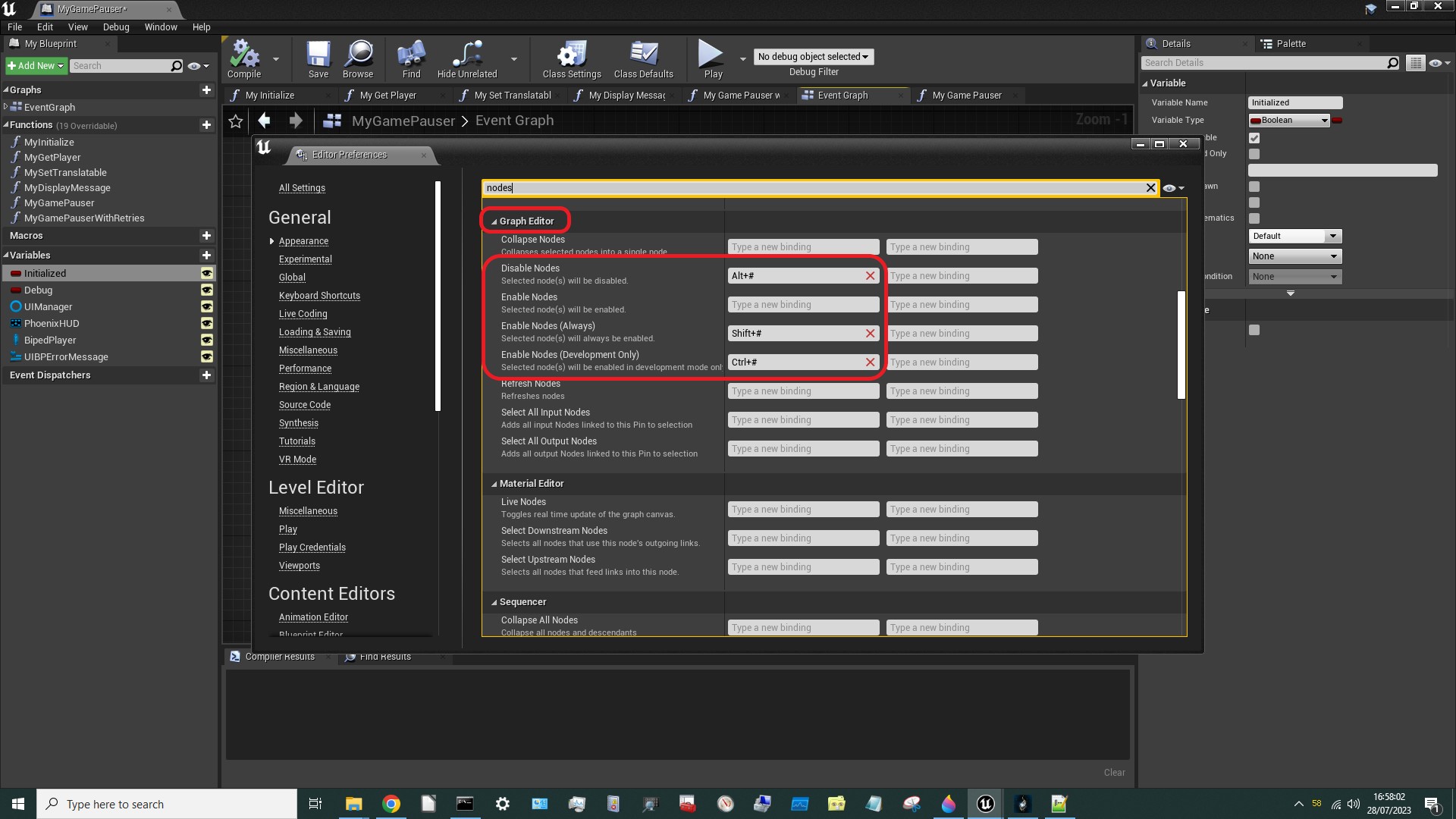The width and height of the screenshot is (1456, 819).
Task: Click the favorite star icon in graph breadcrumb
Action: (x=236, y=121)
